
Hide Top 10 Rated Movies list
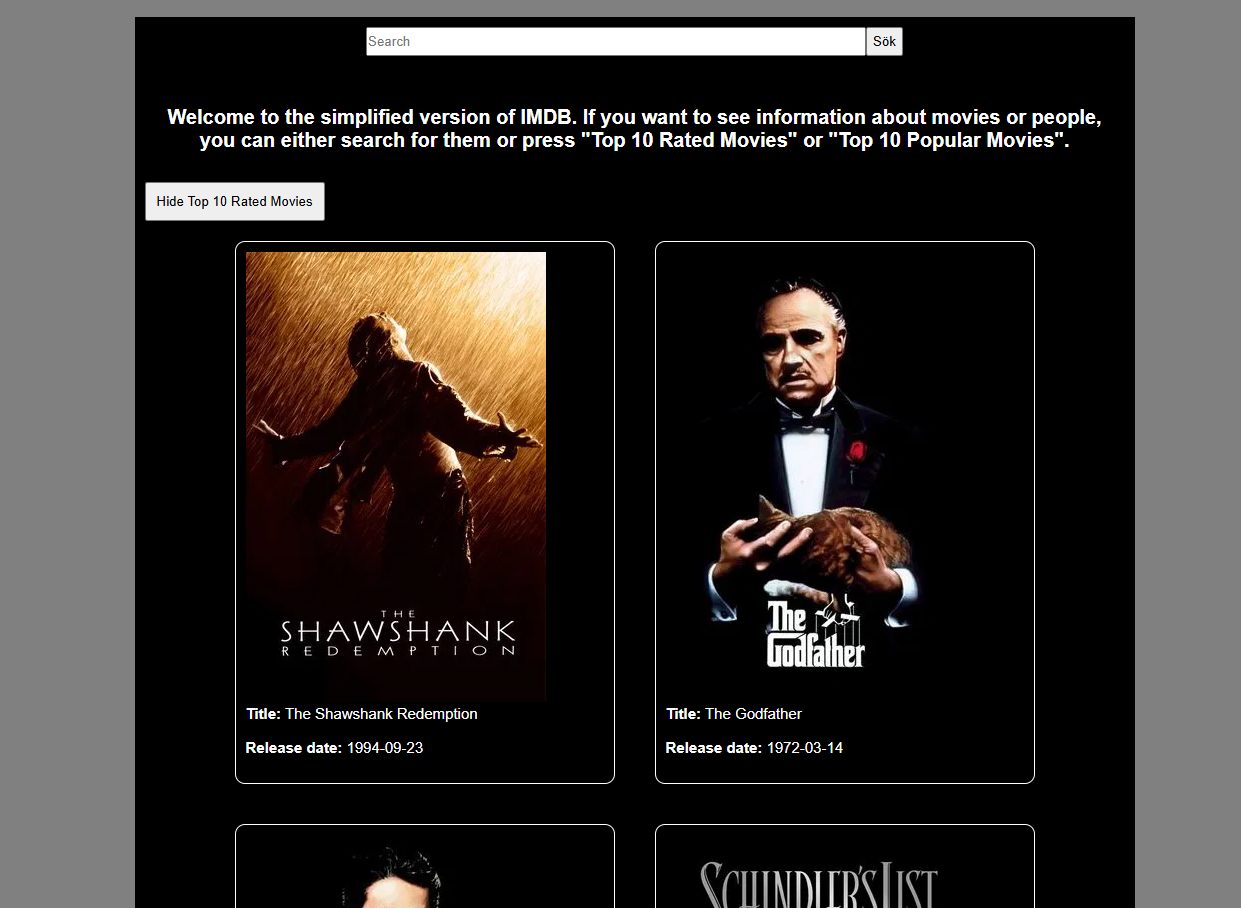point(235,201)
